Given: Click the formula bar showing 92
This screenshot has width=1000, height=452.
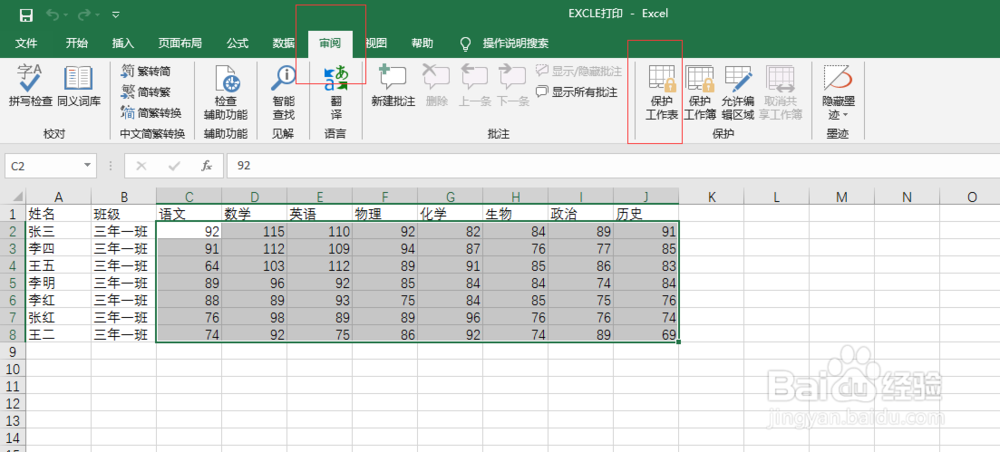Looking at the screenshot, I should (612, 166).
